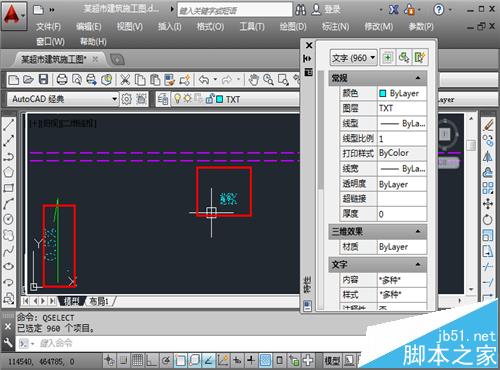
Task: Click Select Objects icon in Properties palette
Action: click(x=404, y=58)
